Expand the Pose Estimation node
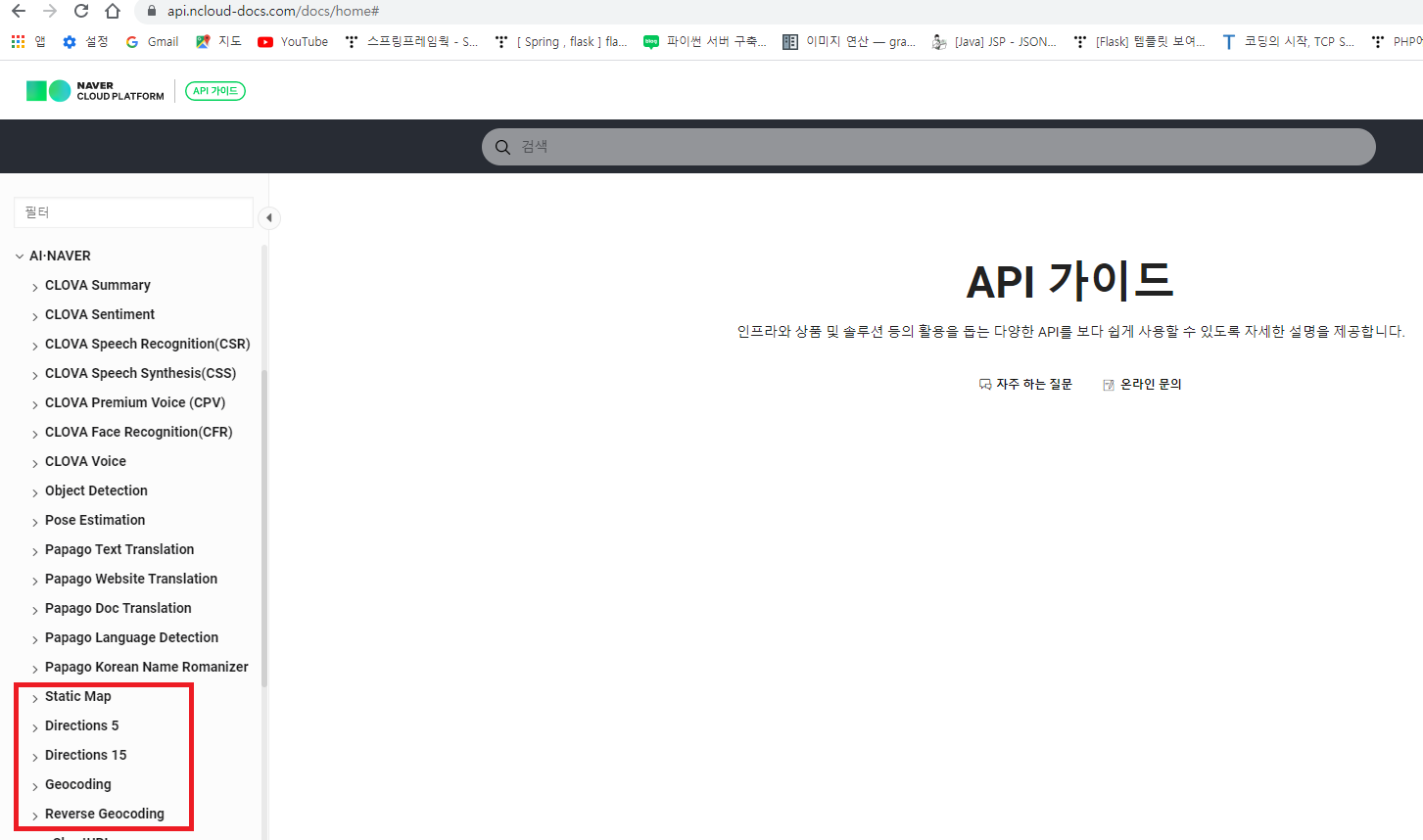The height and width of the screenshot is (840, 1423). 35,522
